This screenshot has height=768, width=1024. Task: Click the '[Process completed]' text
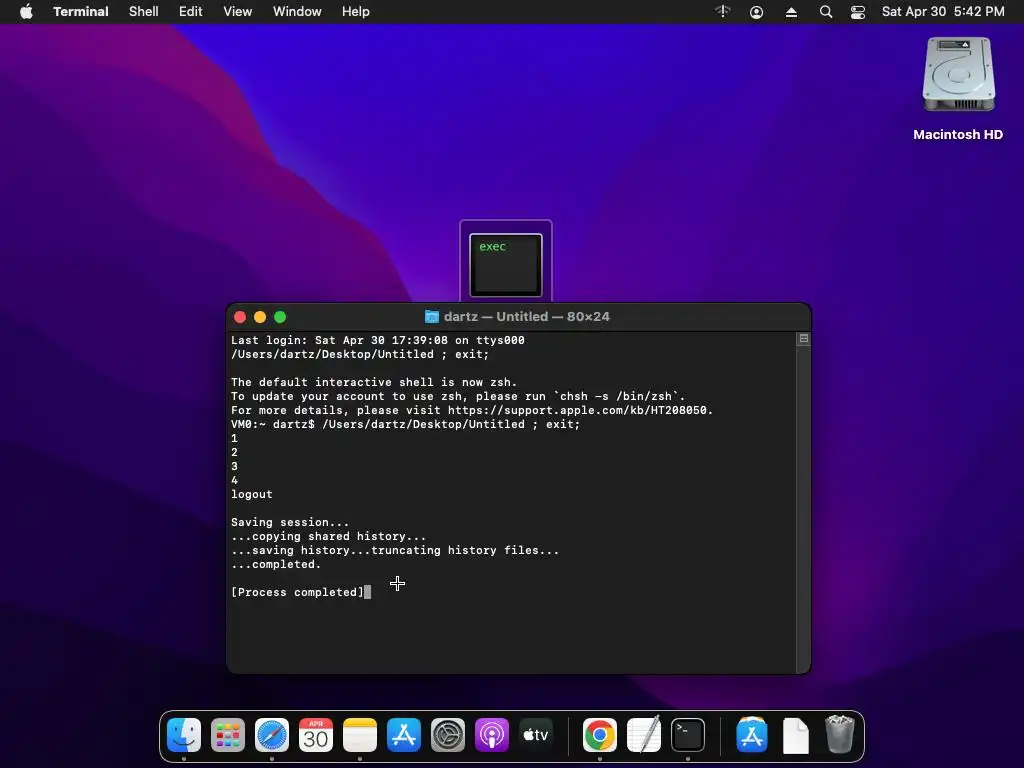(x=297, y=592)
